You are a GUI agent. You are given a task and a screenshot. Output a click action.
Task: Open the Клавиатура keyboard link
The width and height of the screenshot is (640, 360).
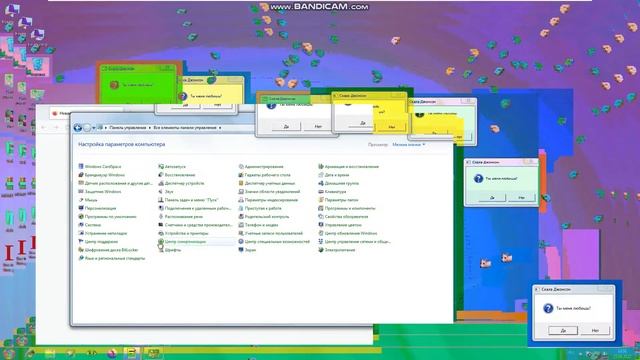[x=332, y=191]
